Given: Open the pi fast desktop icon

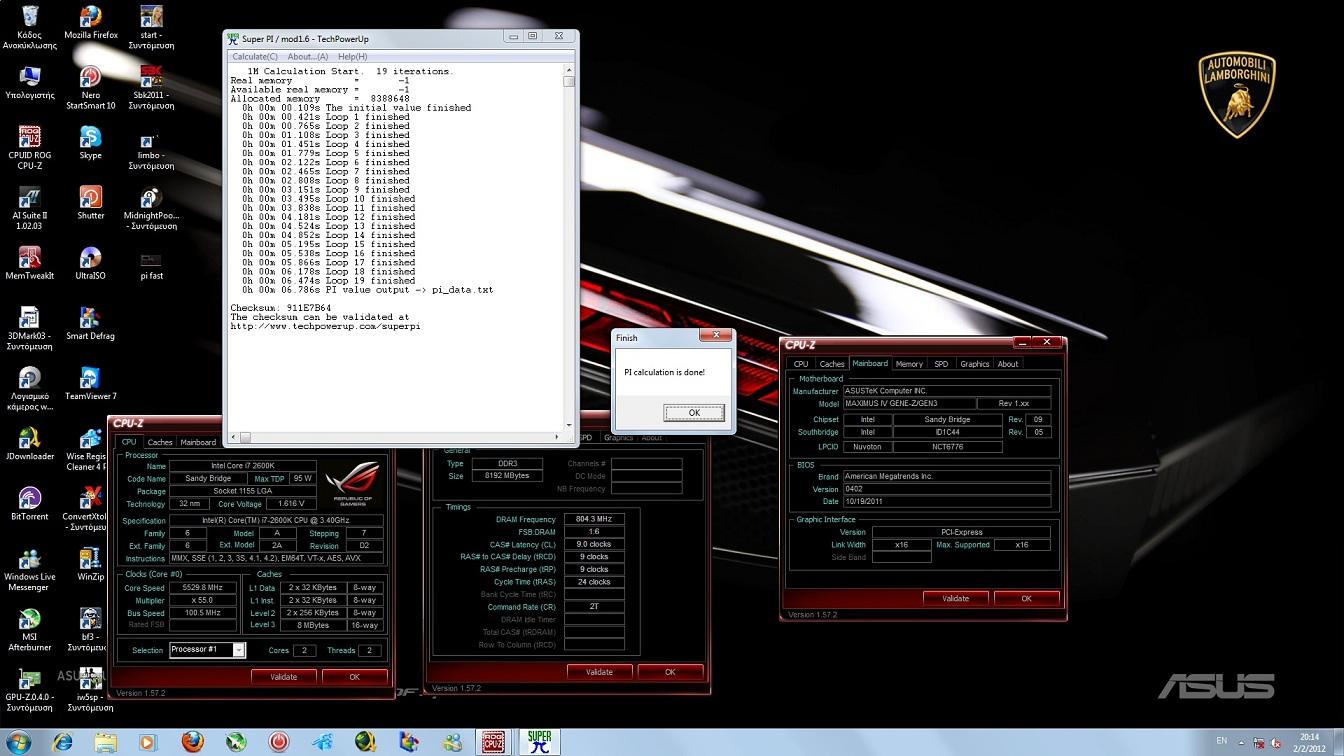Looking at the screenshot, I should pos(151,263).
